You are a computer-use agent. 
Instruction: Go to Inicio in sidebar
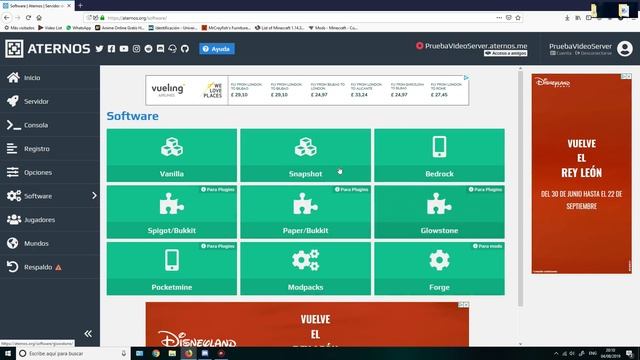click(50, 78)
